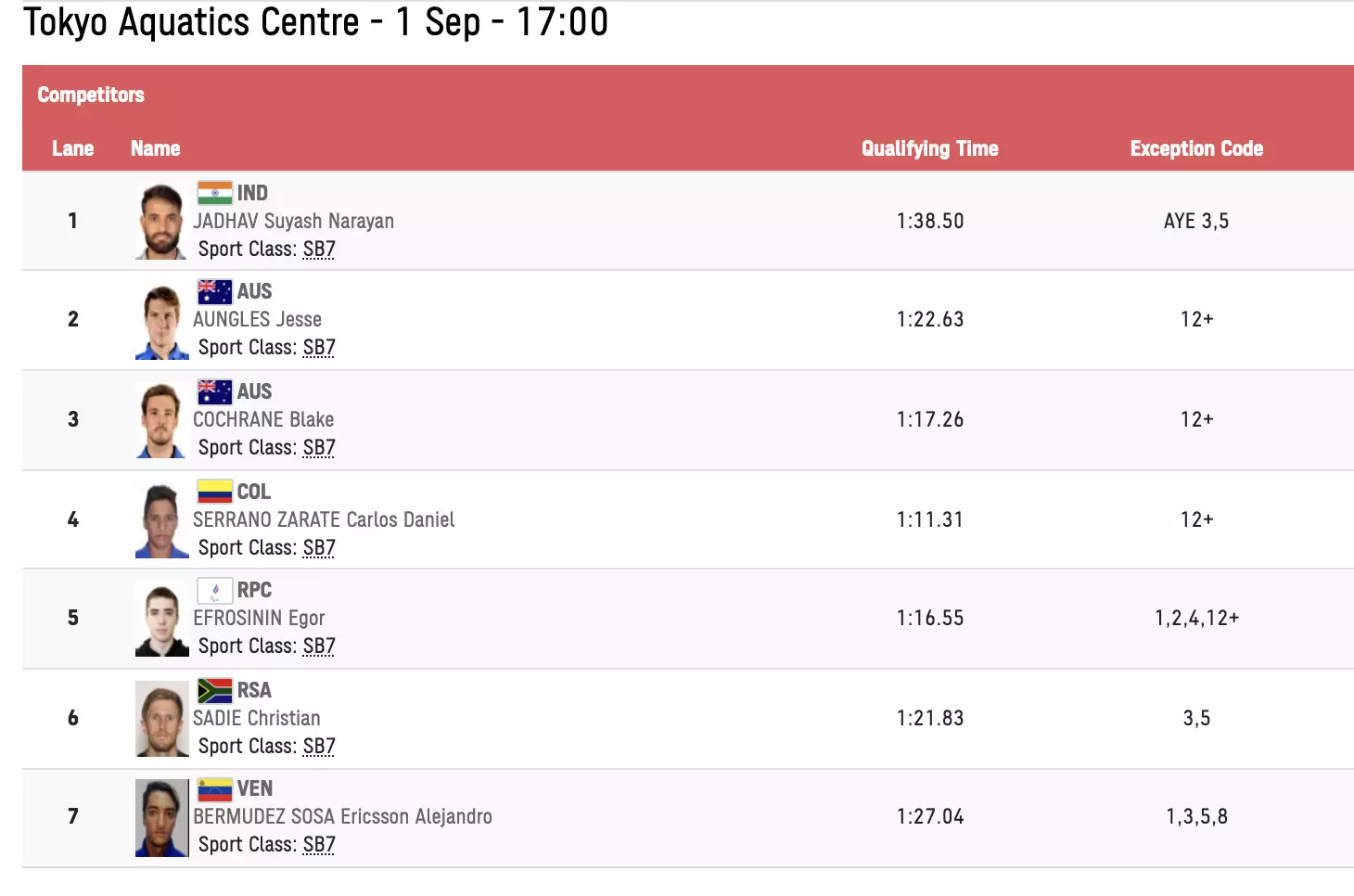Open JADHAV Suyash Narayan's athlete photo
Viewport: 1354px width, 896px height.
[x=161, y=222]
